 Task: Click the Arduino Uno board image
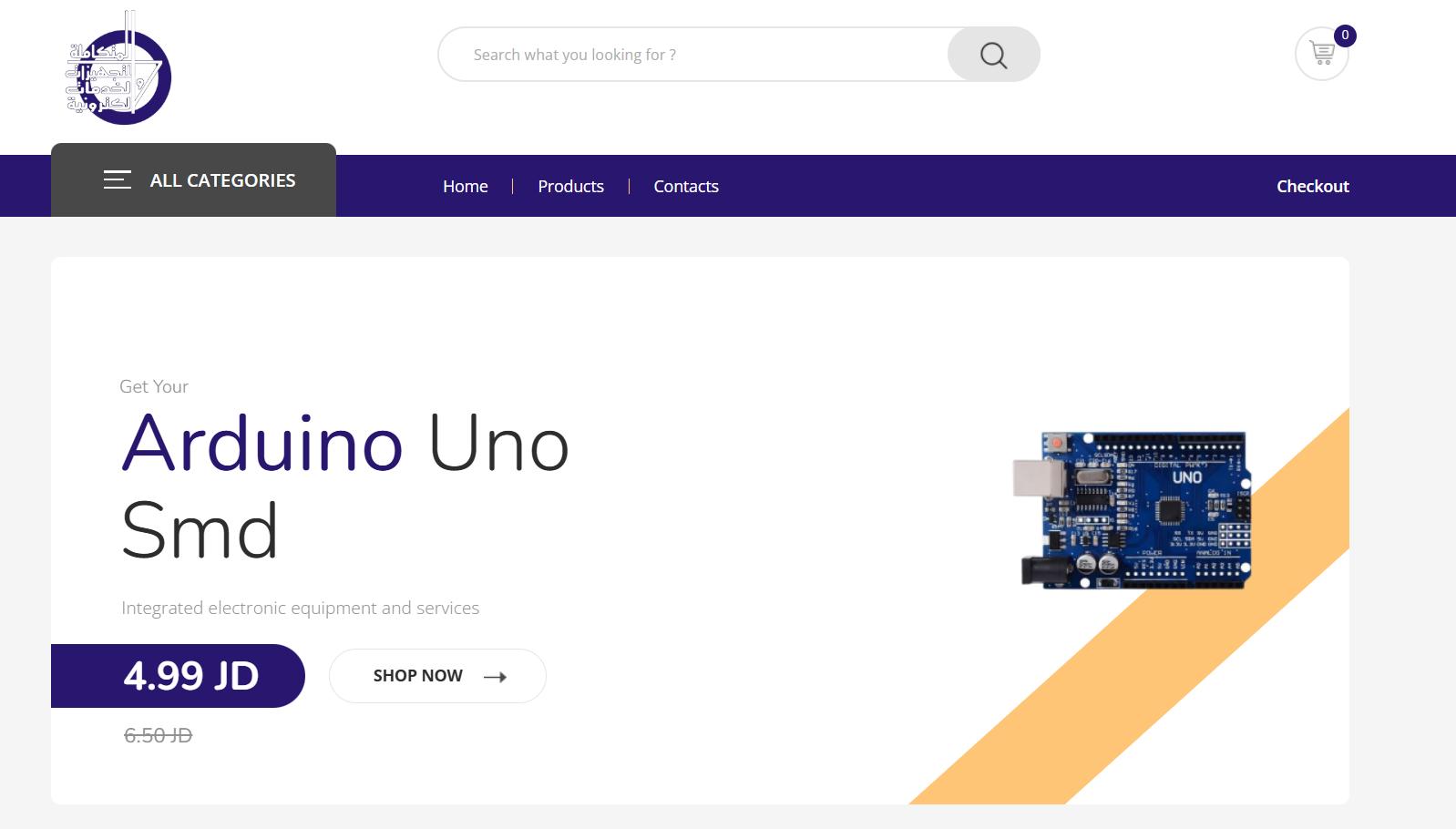coord(1133,510)
